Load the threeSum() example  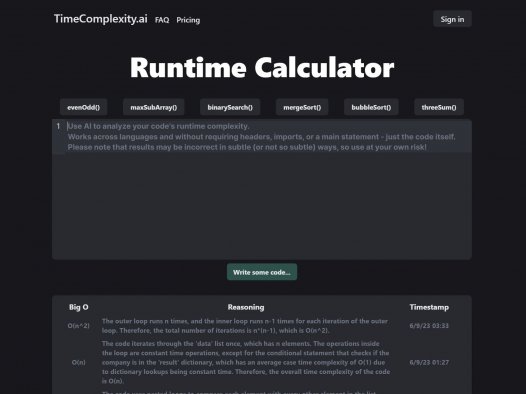[439, 107]
